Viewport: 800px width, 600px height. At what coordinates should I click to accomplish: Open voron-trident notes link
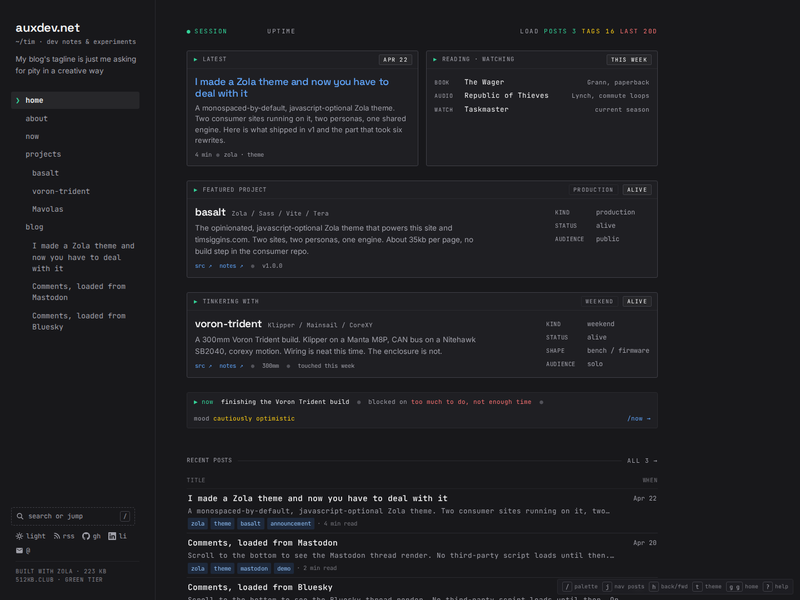(x=231, y=366)
